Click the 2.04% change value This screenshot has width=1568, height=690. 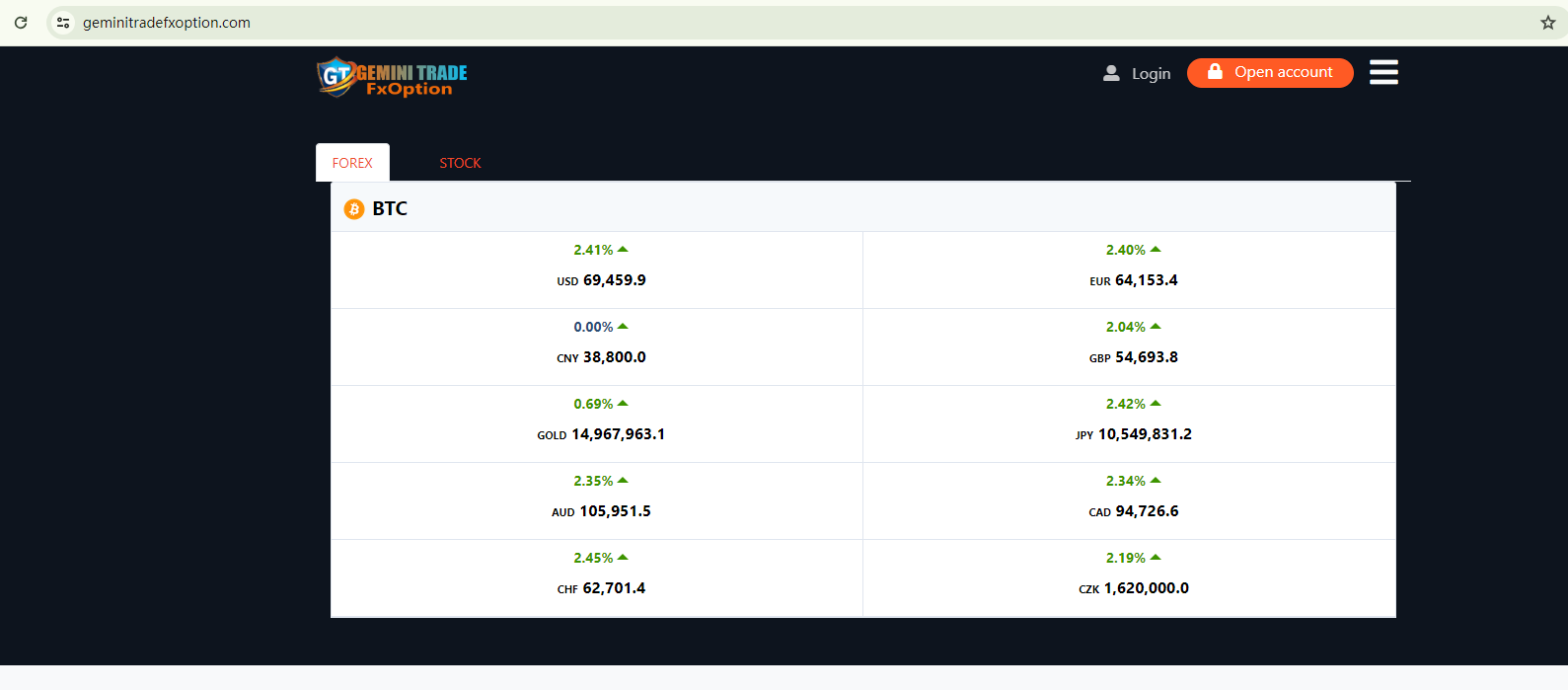[1126, 327]
